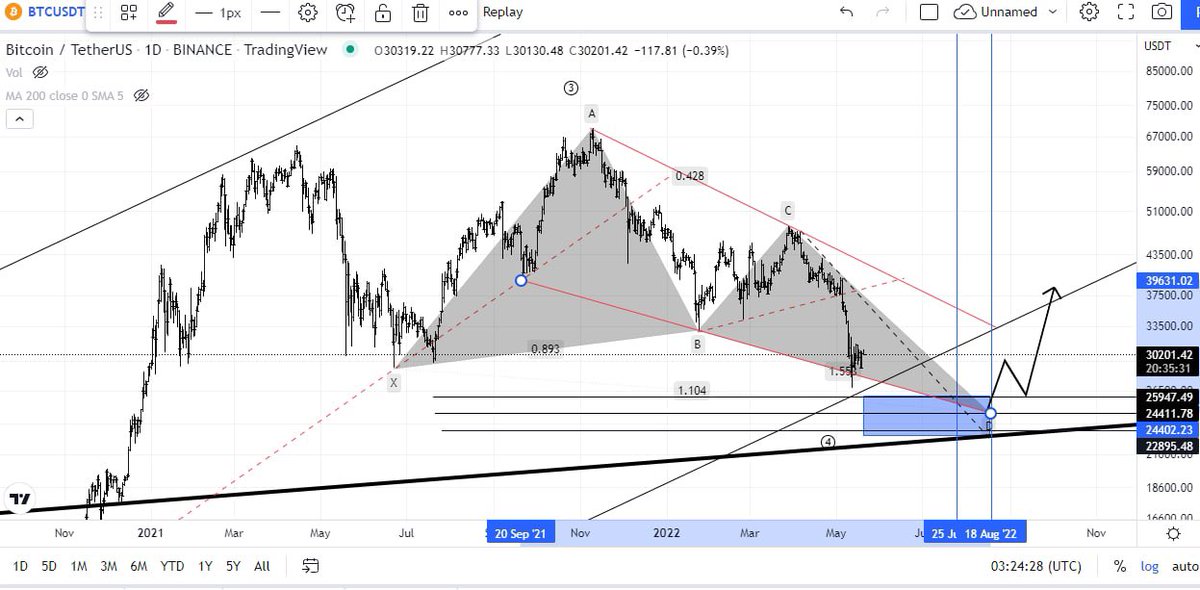Take a chart snapshot with camera icon
Viewport: 1200px width, 590px height.
coord(1161,12)
